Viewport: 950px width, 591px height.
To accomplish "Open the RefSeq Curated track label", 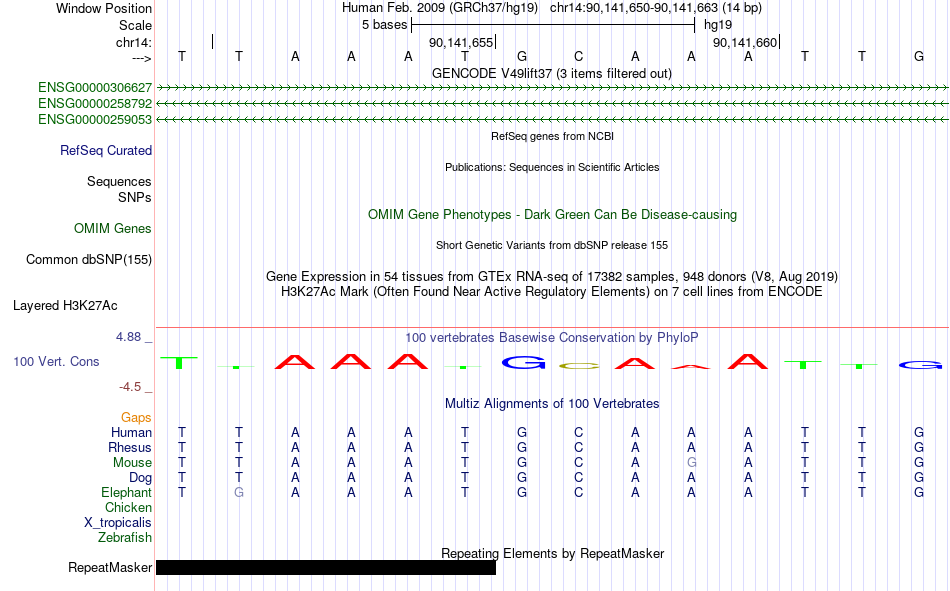I will pos(106,150).
